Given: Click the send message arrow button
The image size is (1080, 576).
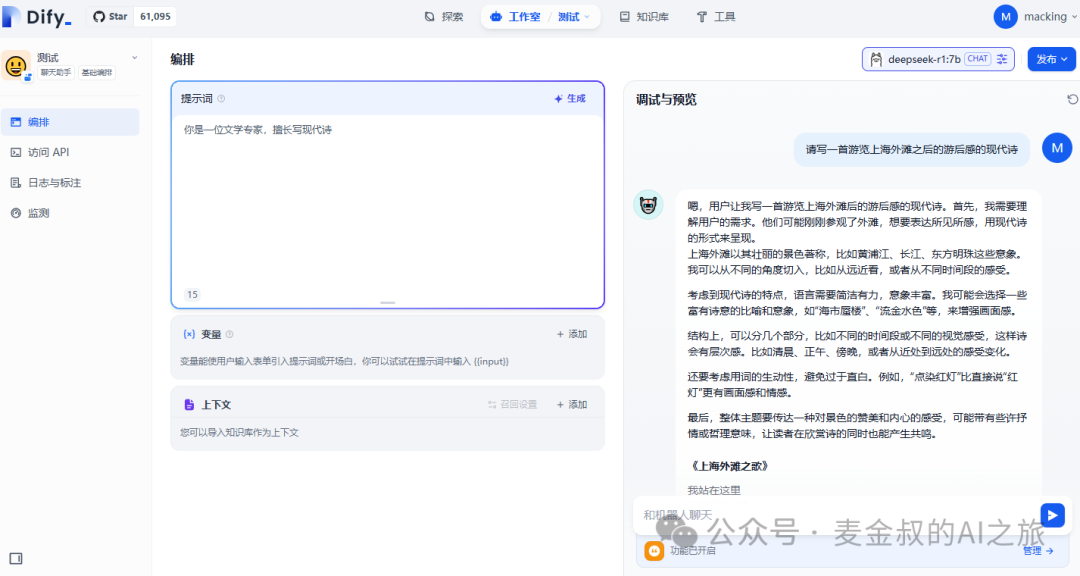Looking at the screenshot, I should (1052, 514).
